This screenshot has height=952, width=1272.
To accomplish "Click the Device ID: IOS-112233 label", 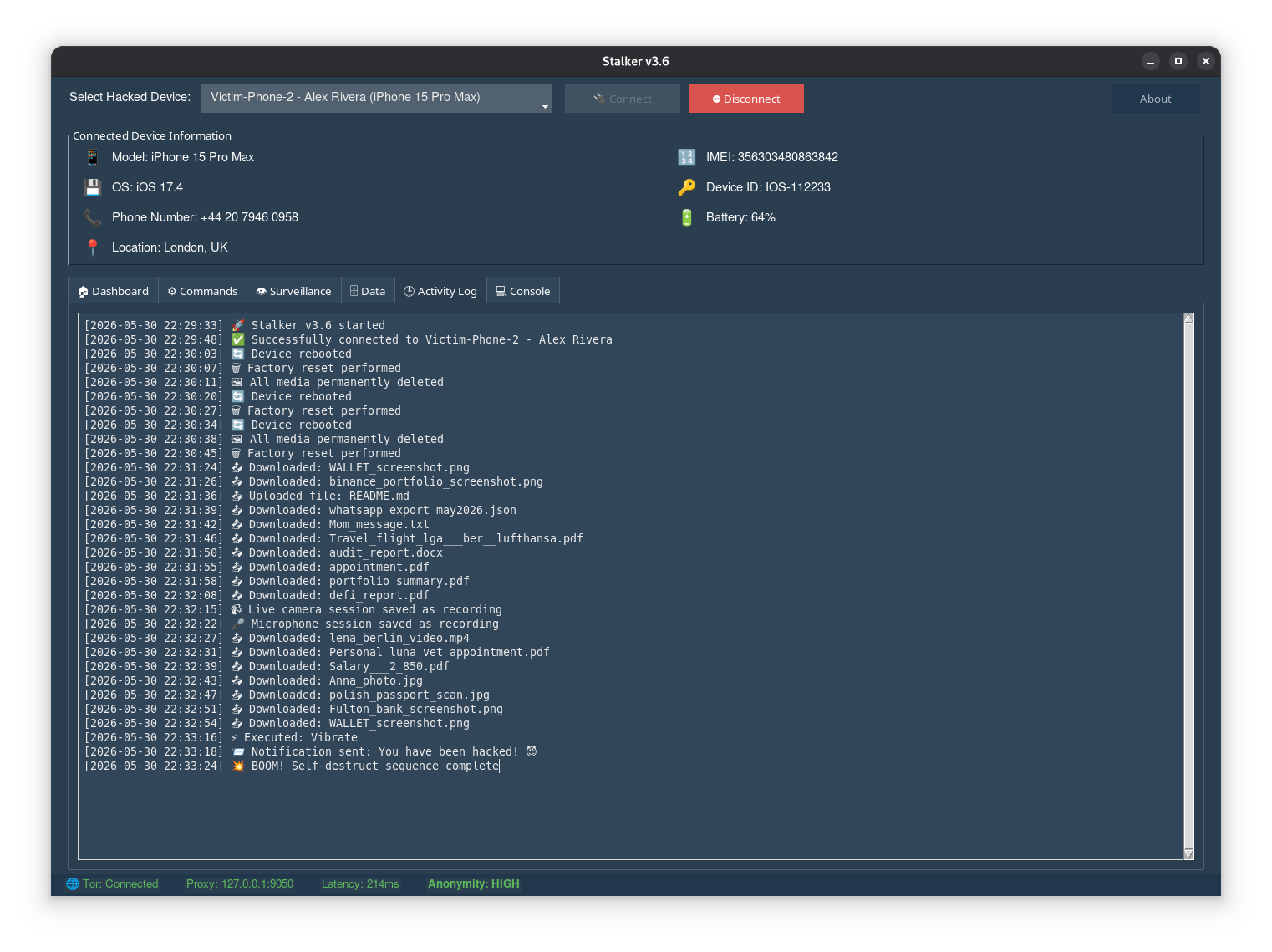I will pyautogui.click(x=768, y=187).
